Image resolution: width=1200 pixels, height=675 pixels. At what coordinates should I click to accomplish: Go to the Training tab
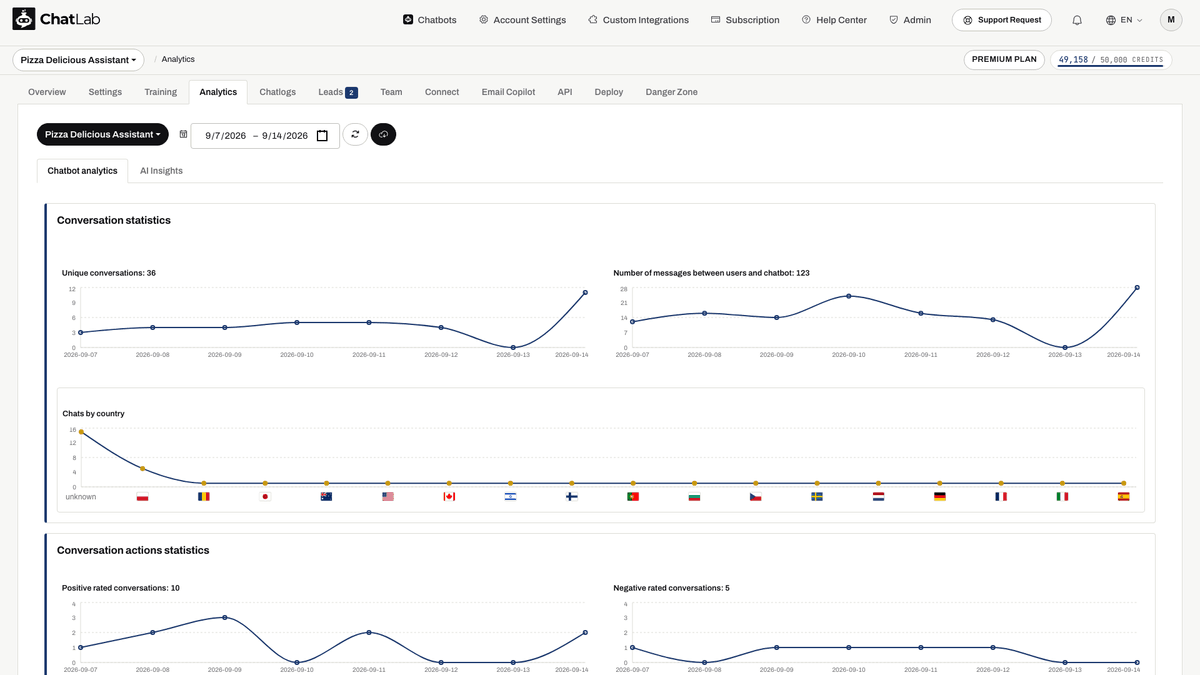160,92
